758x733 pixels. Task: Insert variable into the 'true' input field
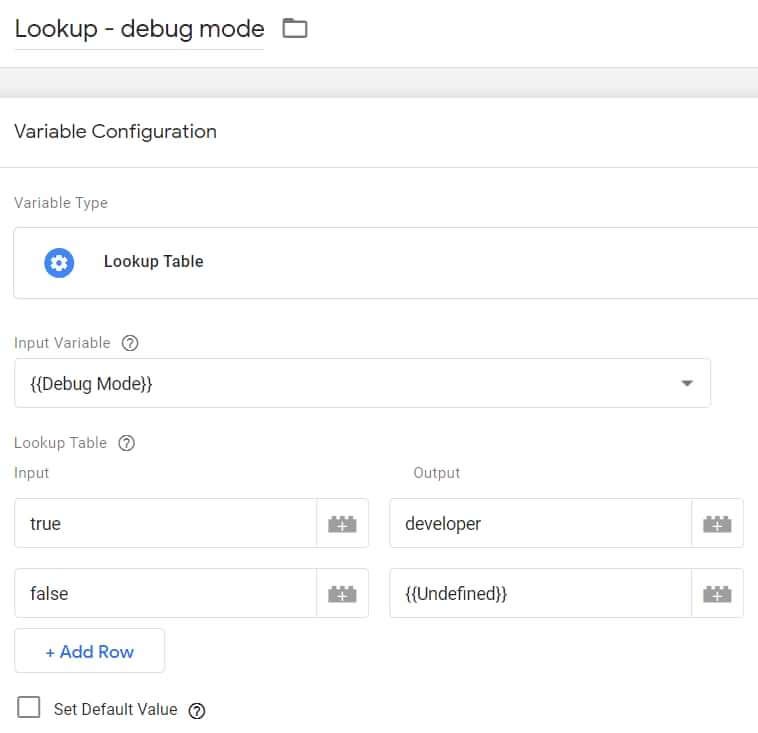coord(342,524)
